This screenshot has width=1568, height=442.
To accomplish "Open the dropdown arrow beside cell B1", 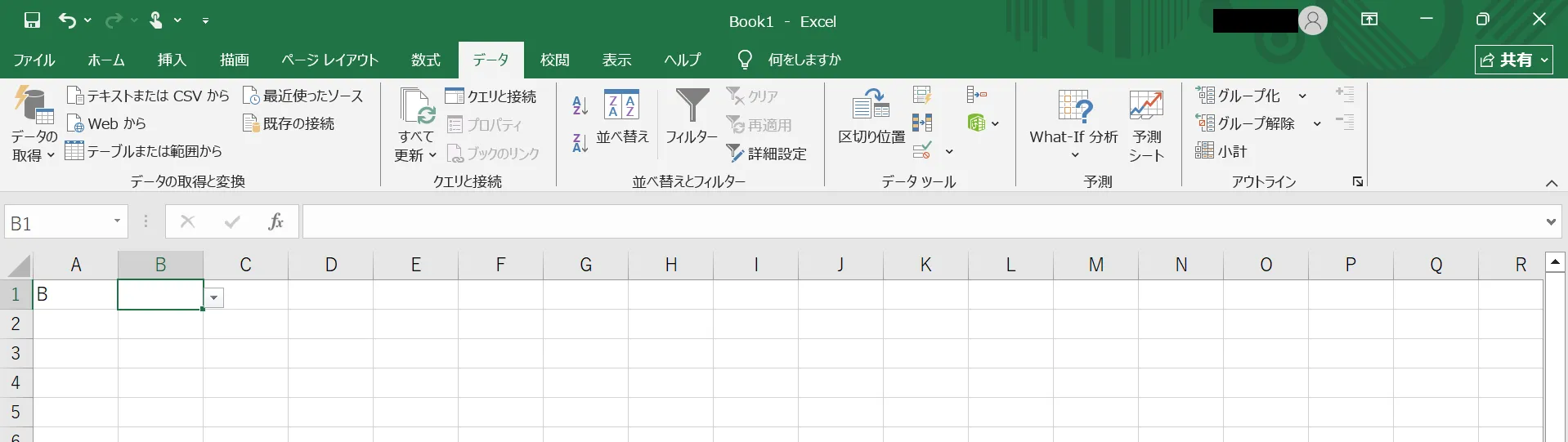I will 214,298.
